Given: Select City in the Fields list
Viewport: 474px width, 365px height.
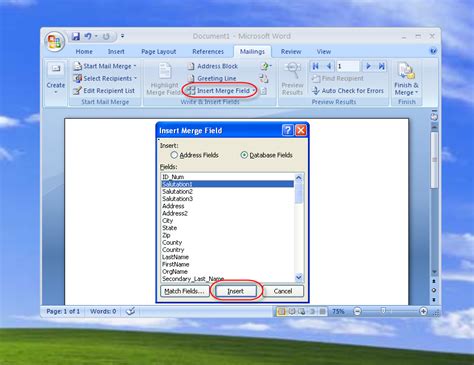Looking at the screenshot, I should tap(228, 221).
